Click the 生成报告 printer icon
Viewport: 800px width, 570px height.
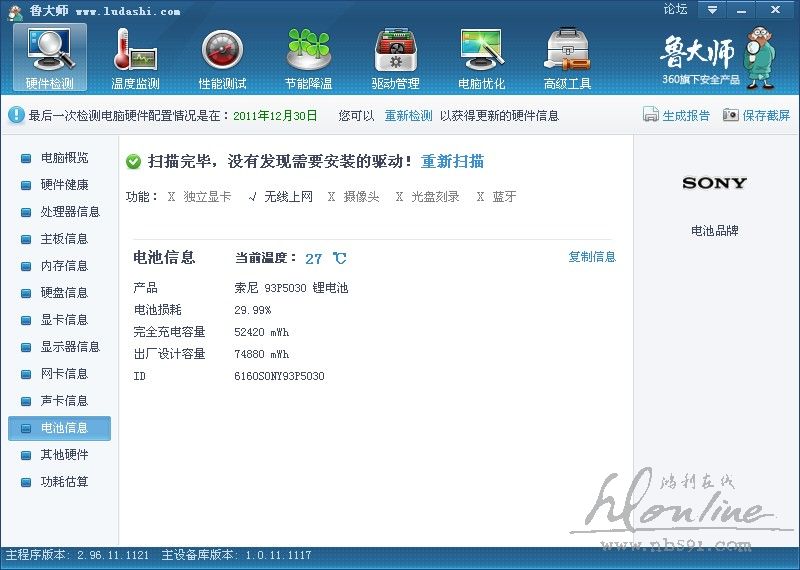point(651,114)
